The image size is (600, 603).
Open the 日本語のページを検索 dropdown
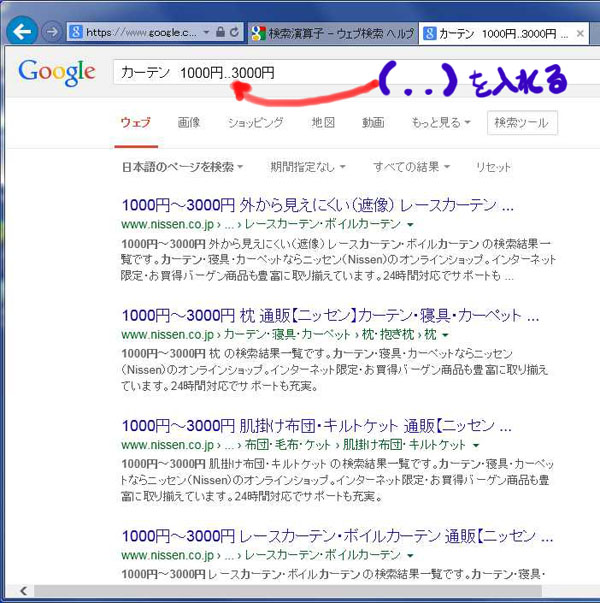coord(182,167)
